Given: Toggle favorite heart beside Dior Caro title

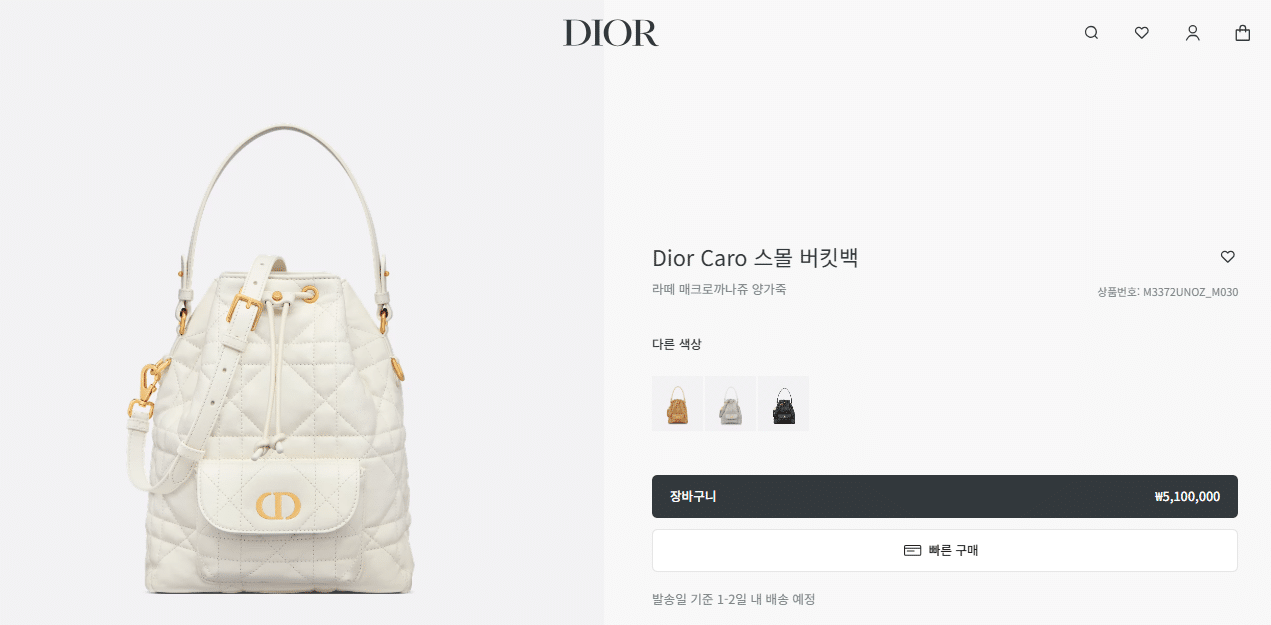Looking at the screenshot, I should (1228, 257).
